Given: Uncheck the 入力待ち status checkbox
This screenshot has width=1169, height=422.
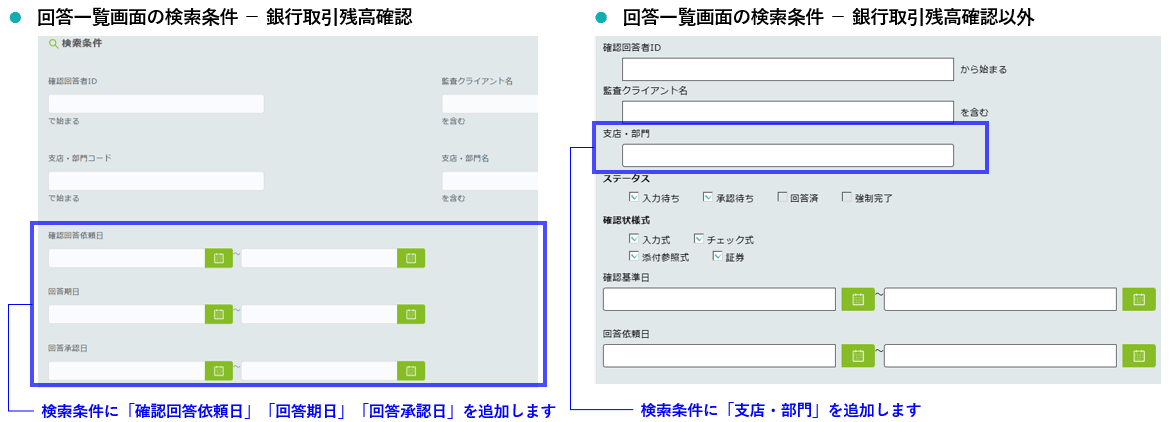Looking at the screenshot, I should 634,198.
